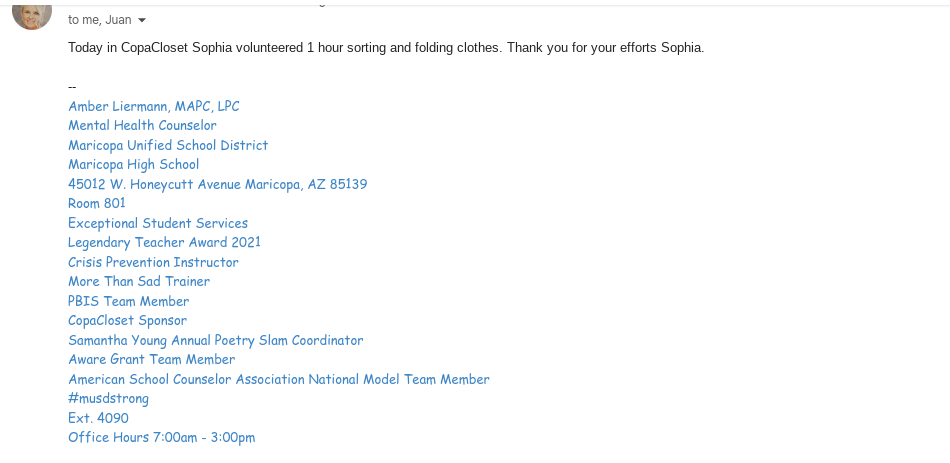Screen dimensions: 950x463
Task: Expand recipient details arrow next to Juan
Action: point(142,20)
